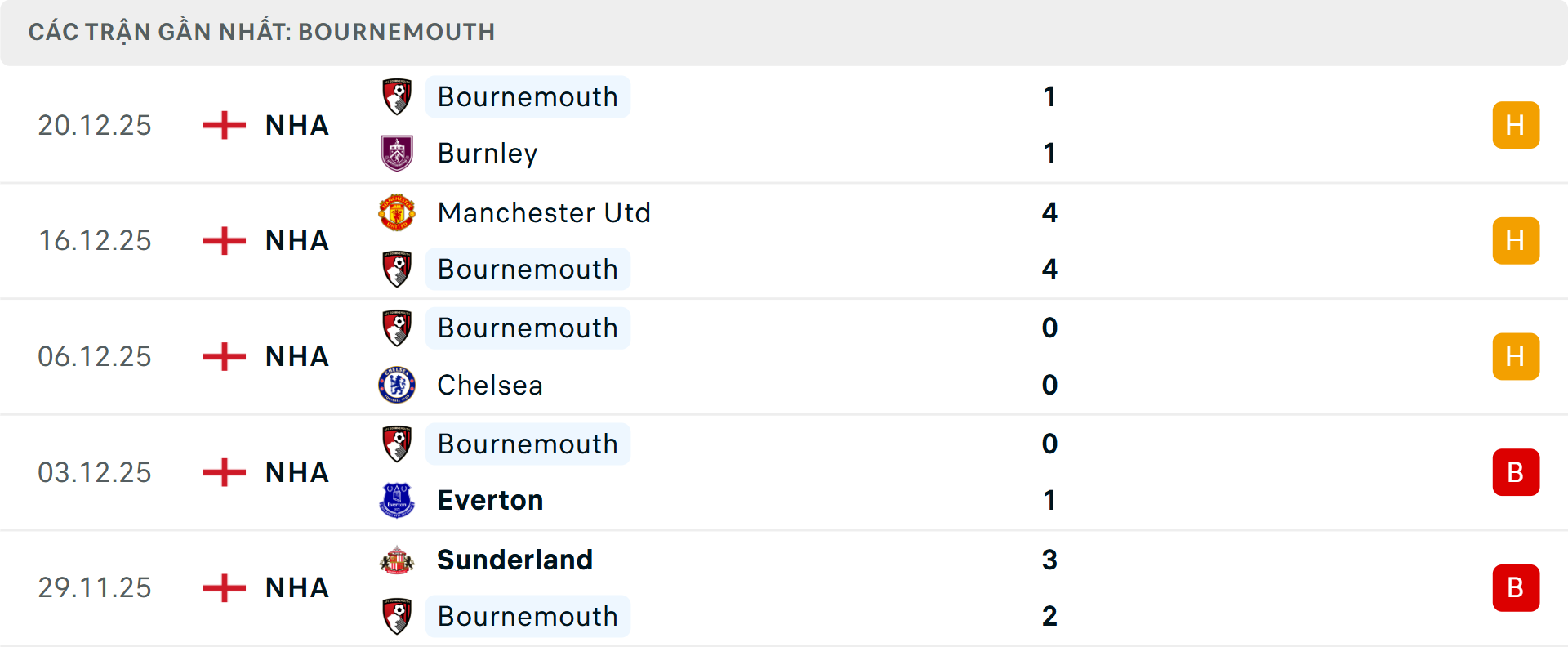Click the Everton club crest icon
Screen dimensions: 1568x647
pos(397,500)
